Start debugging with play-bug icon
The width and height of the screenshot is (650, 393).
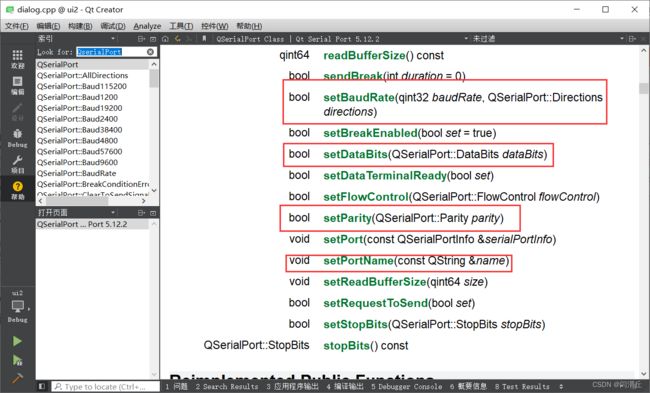(17, 360)
